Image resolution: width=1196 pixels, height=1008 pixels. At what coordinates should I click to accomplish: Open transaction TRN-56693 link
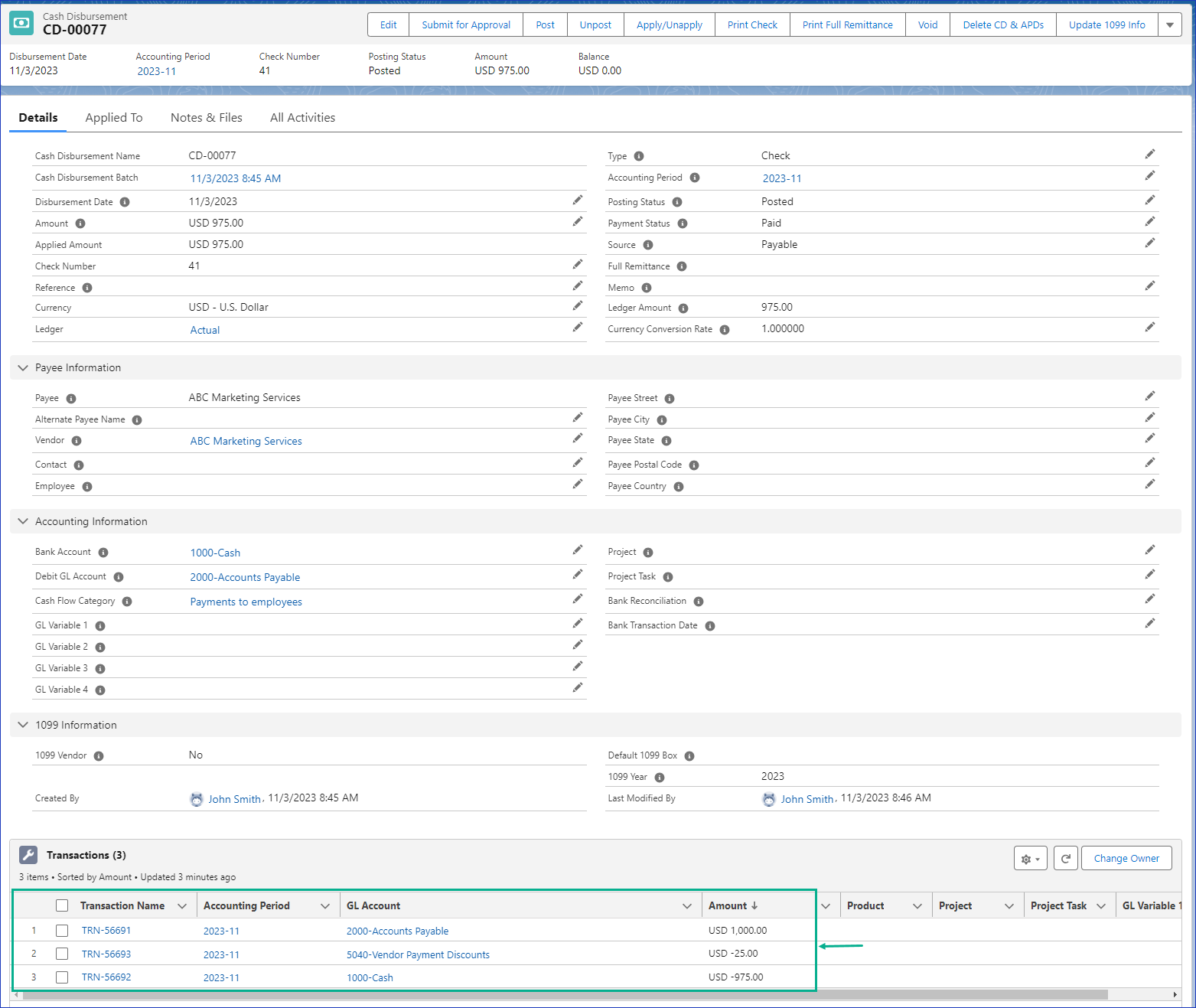click(106, 954)
